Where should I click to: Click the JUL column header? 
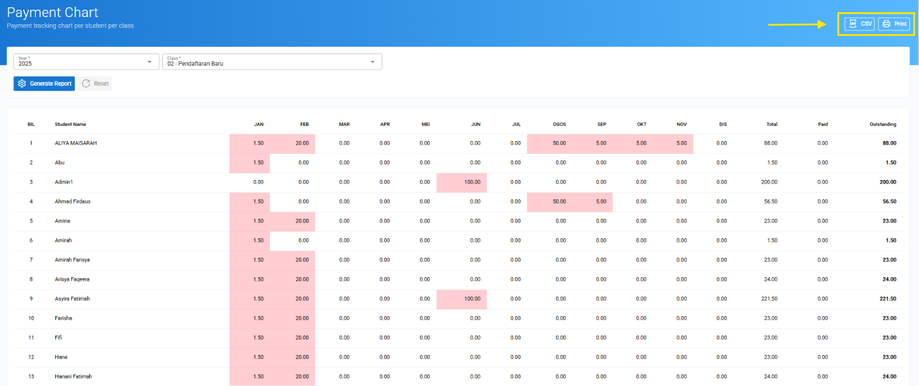point(516,124)
